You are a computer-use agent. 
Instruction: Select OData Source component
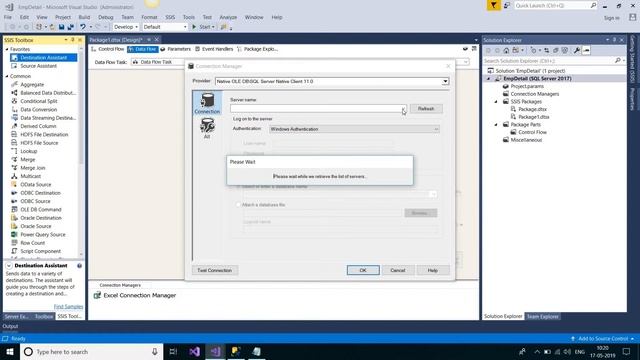tap(36, 184)
